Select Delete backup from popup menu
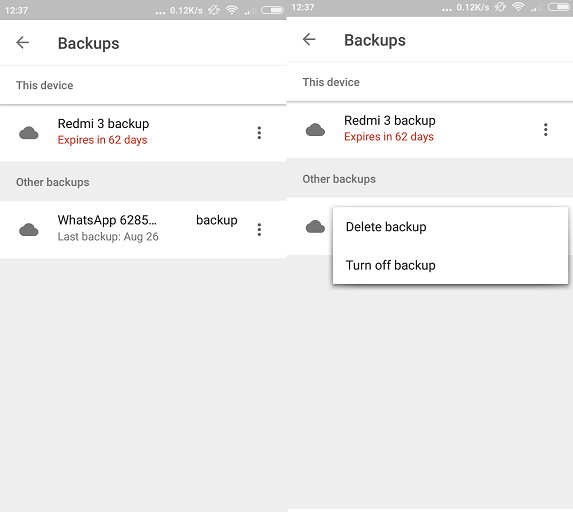 point(386,227)
